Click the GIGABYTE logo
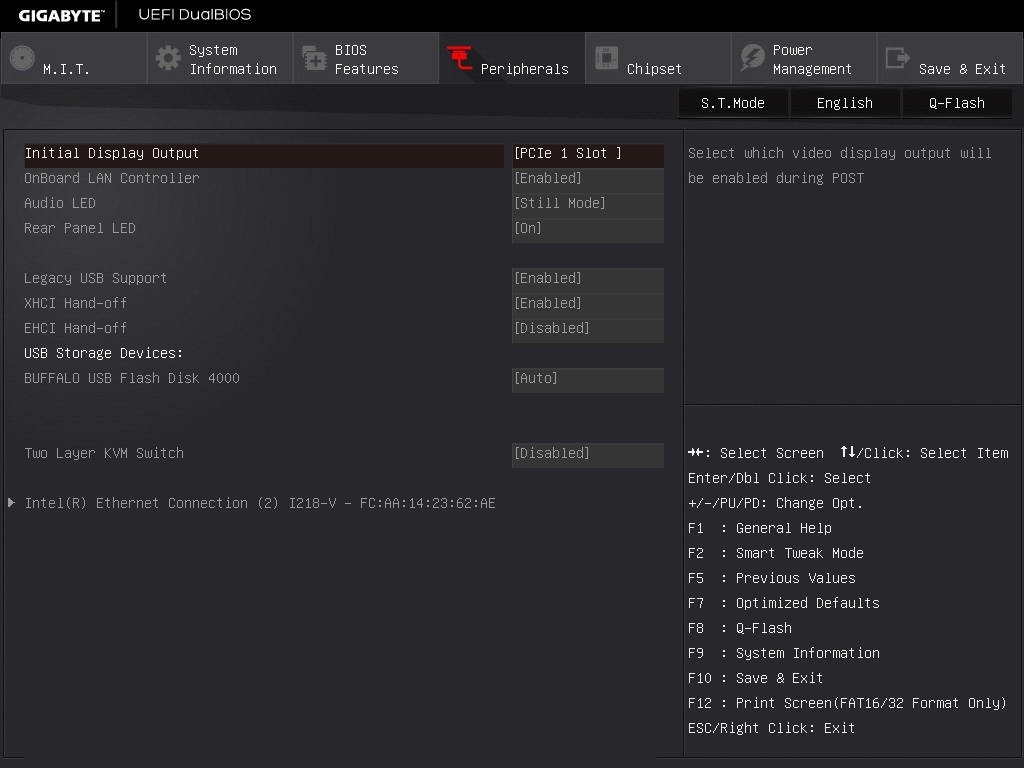This screenshot has height=768, width=1024. pyautogui.click(x=61, y=16)
